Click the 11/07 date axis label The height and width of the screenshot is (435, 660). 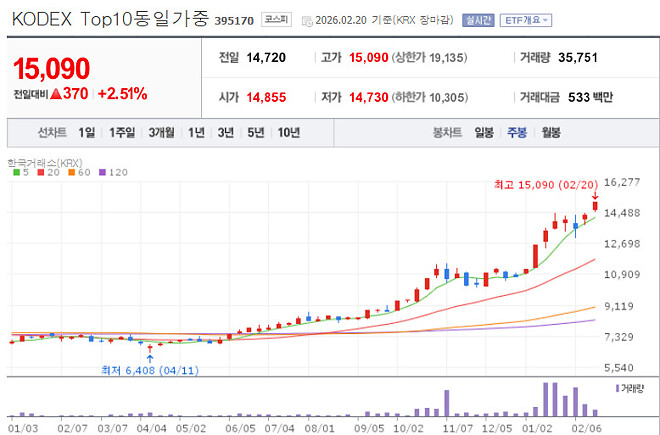[458, 428]
